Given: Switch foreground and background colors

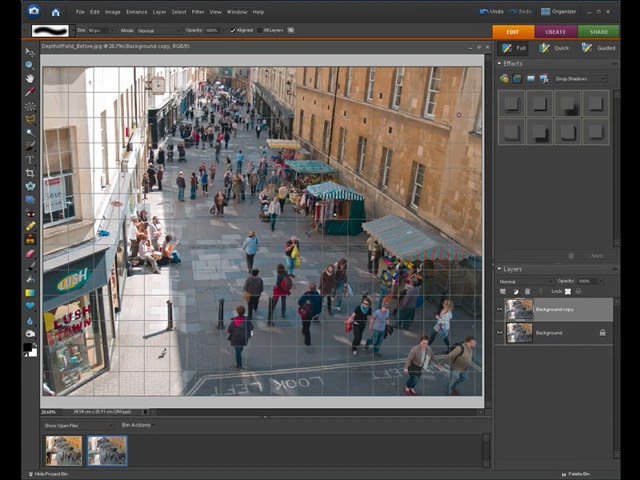Looking at the screenshot, I should (34, 345).
